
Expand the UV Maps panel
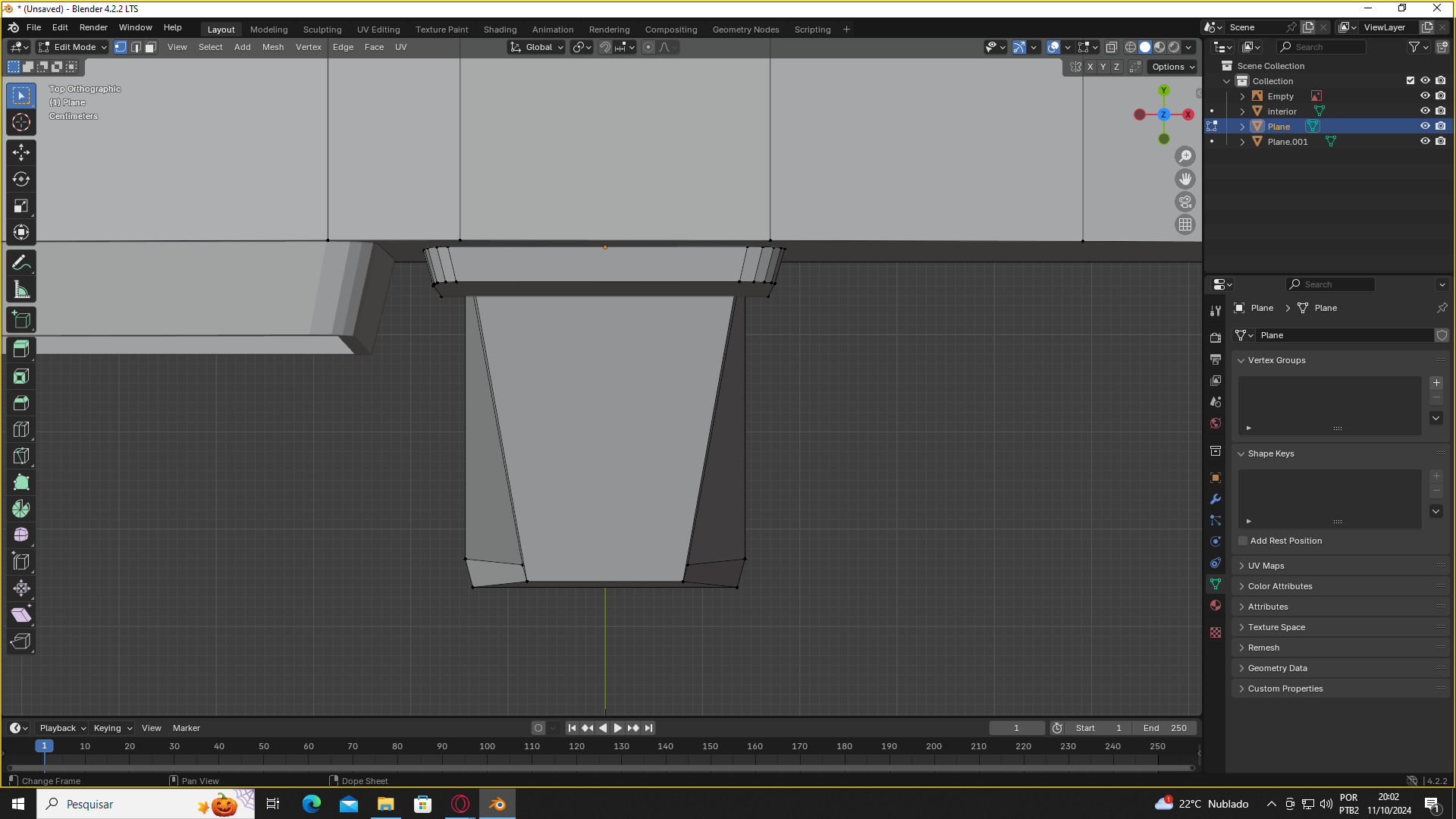click(1266, 566)
